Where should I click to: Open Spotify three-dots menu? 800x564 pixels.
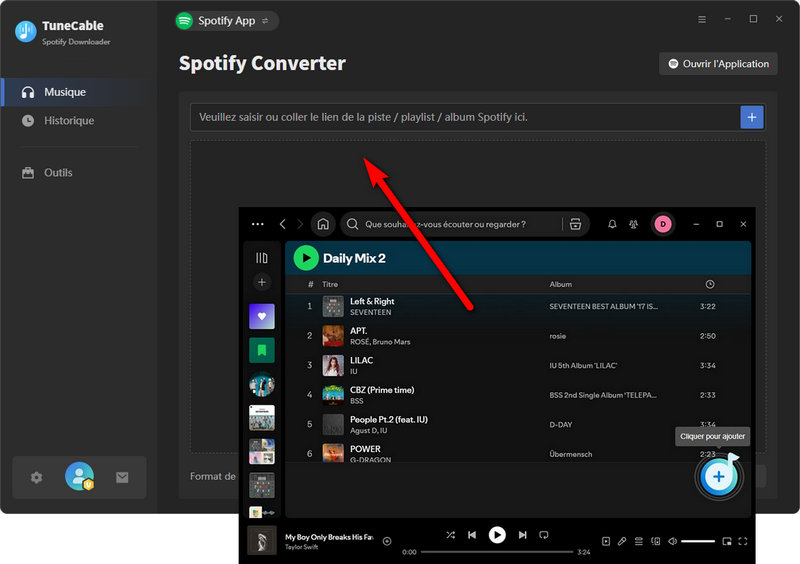point(258,225)
